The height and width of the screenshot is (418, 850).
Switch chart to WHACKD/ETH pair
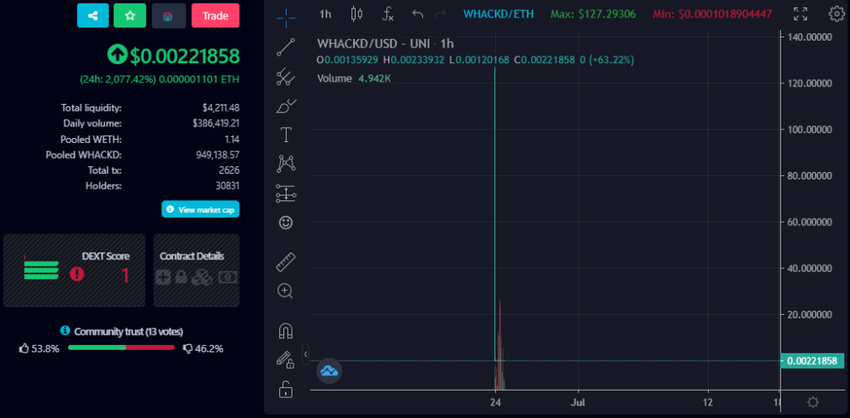(498, 15)
